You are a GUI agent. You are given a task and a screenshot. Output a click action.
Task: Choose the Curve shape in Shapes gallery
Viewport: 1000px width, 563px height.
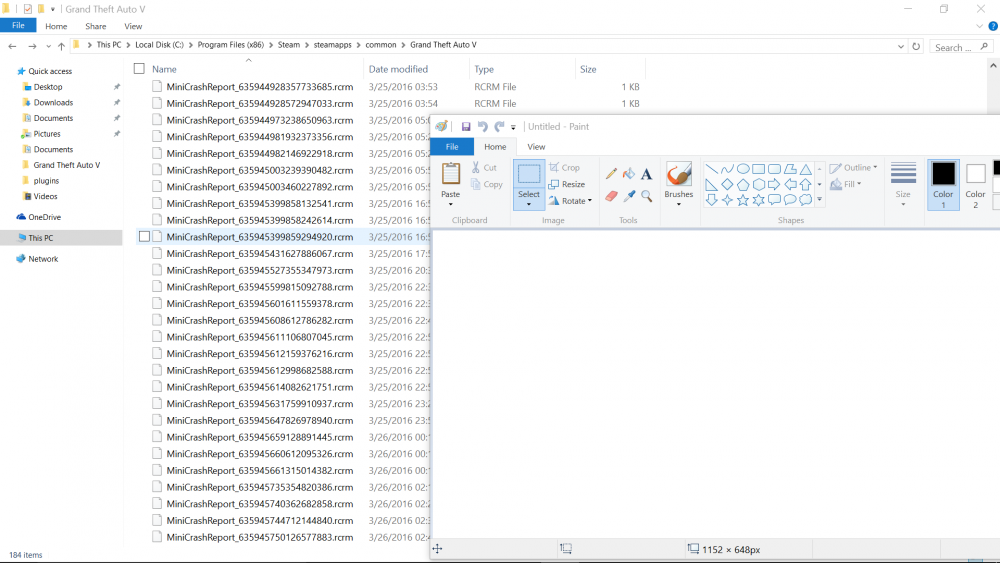(x=727, y=169)
